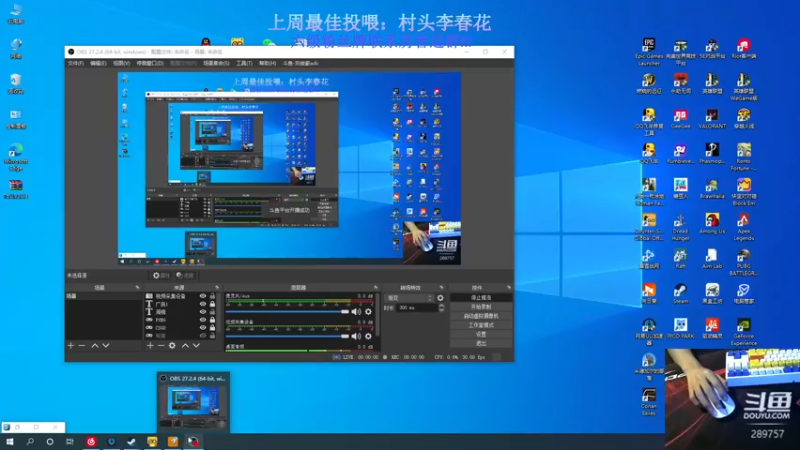Open the 渐变 transition type dropdown
Viewport: 800px width, 450px height.
(409, 298)
